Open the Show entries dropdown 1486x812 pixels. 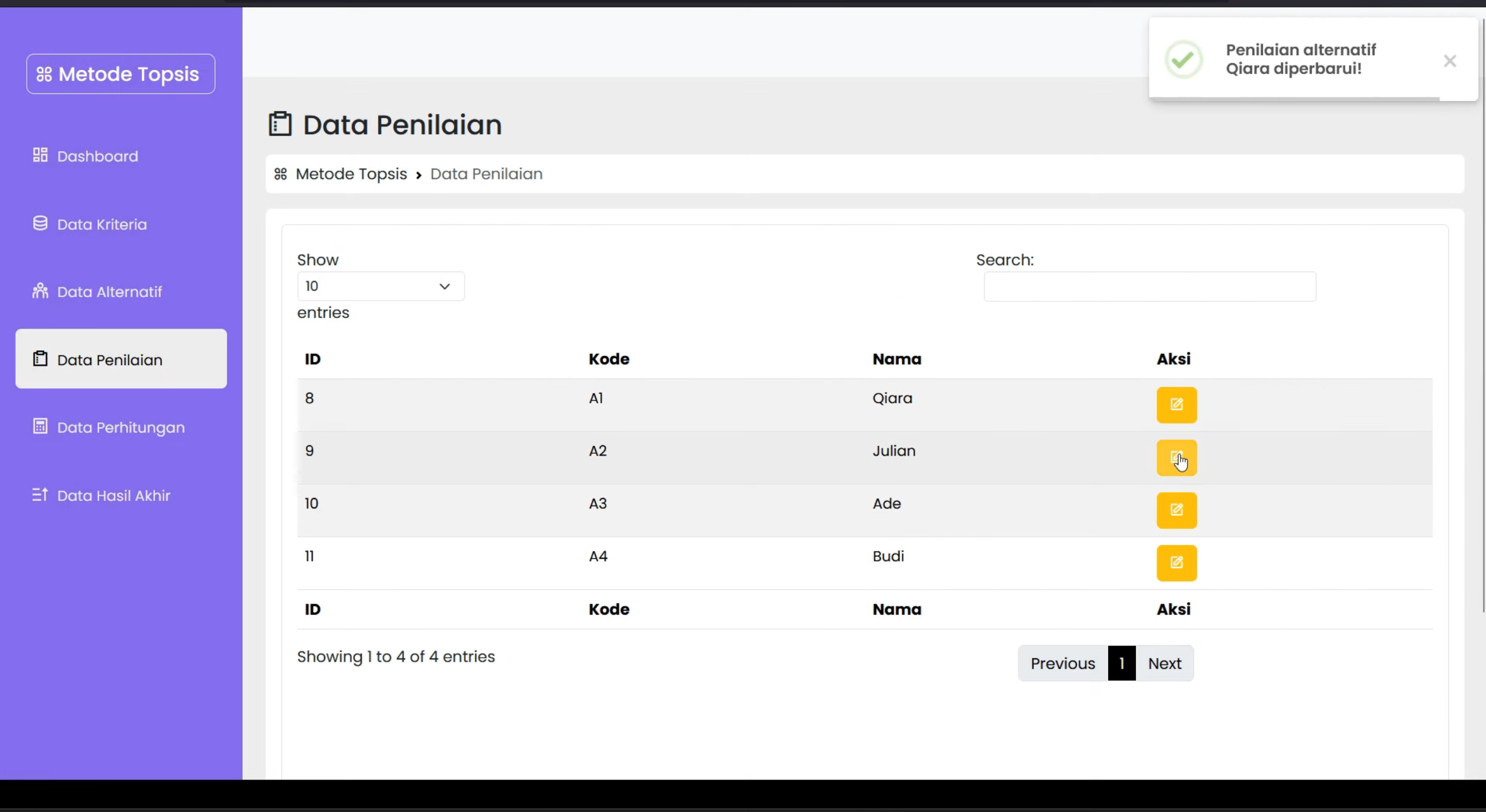[x=380, y=286]
